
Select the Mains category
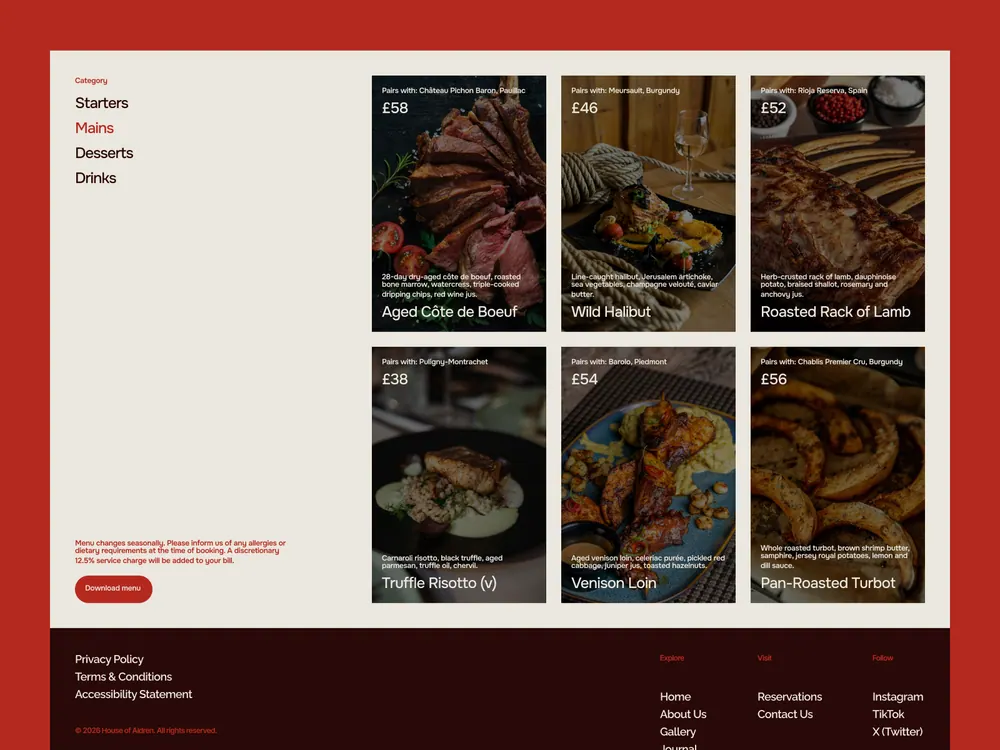coord(94,128)
